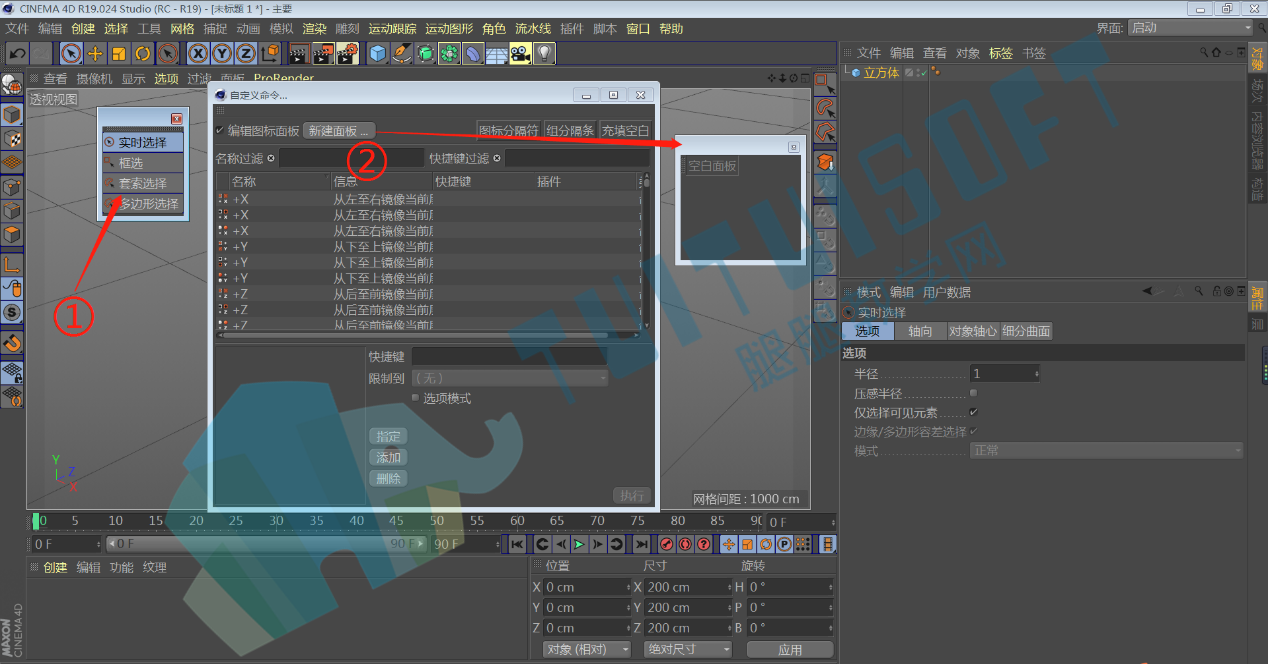
Task: Click Go to End of timeline button
Action: [x=641, y=544]
